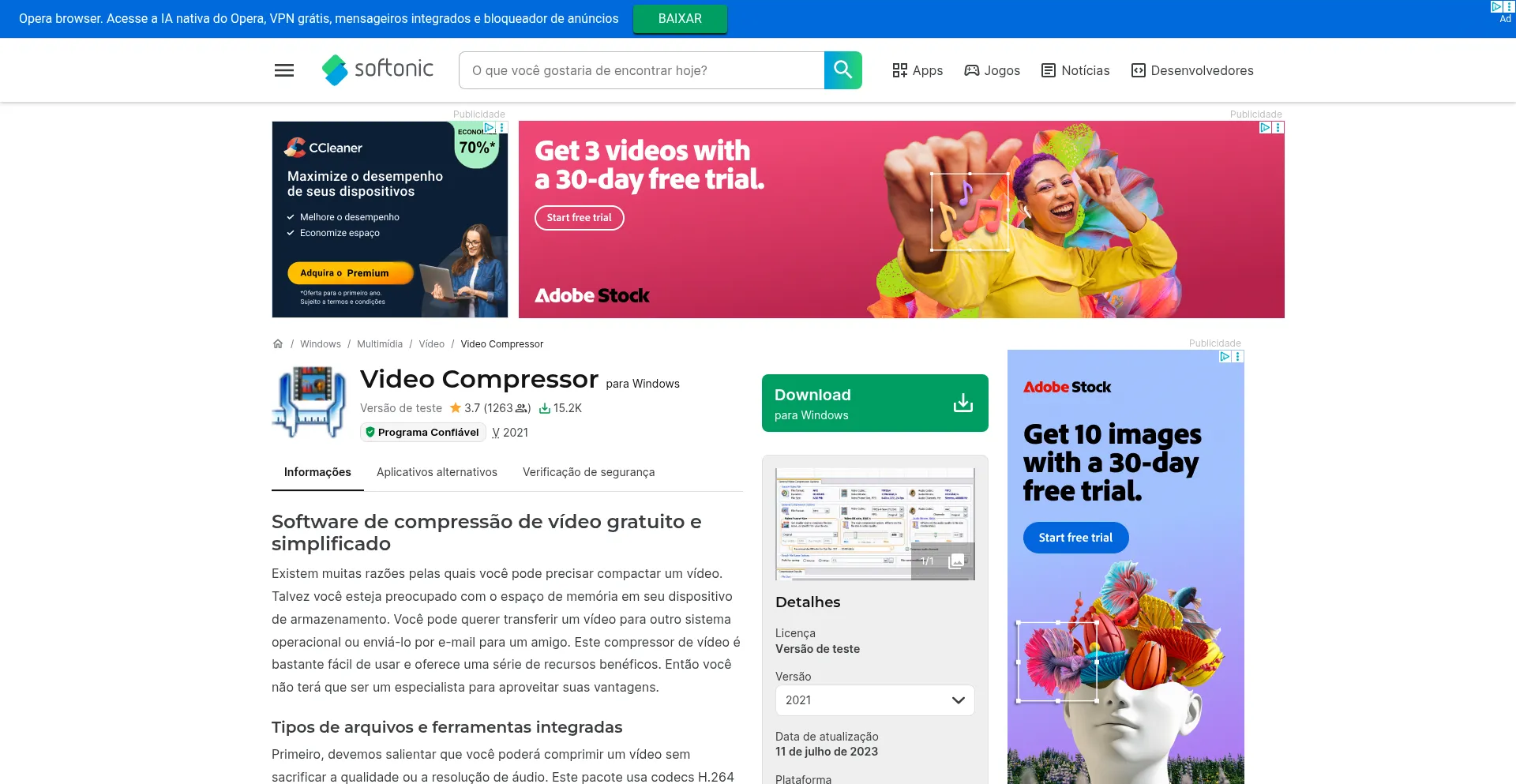The image size is (1516, 784).
Task: Open the hamburger menu icon
Action: 283,70
